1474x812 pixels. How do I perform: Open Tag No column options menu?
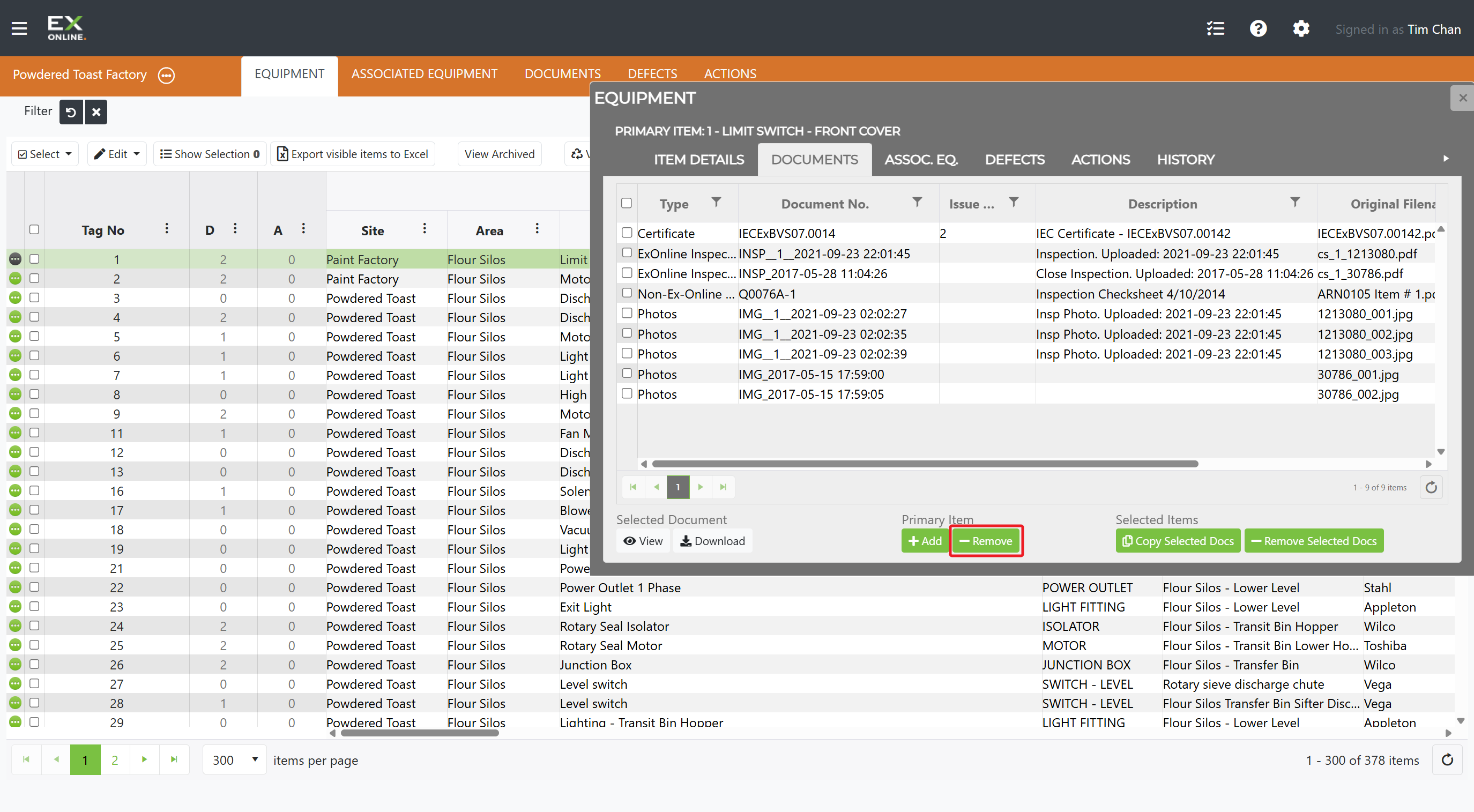pyautogui.click(x=167, y=229)
